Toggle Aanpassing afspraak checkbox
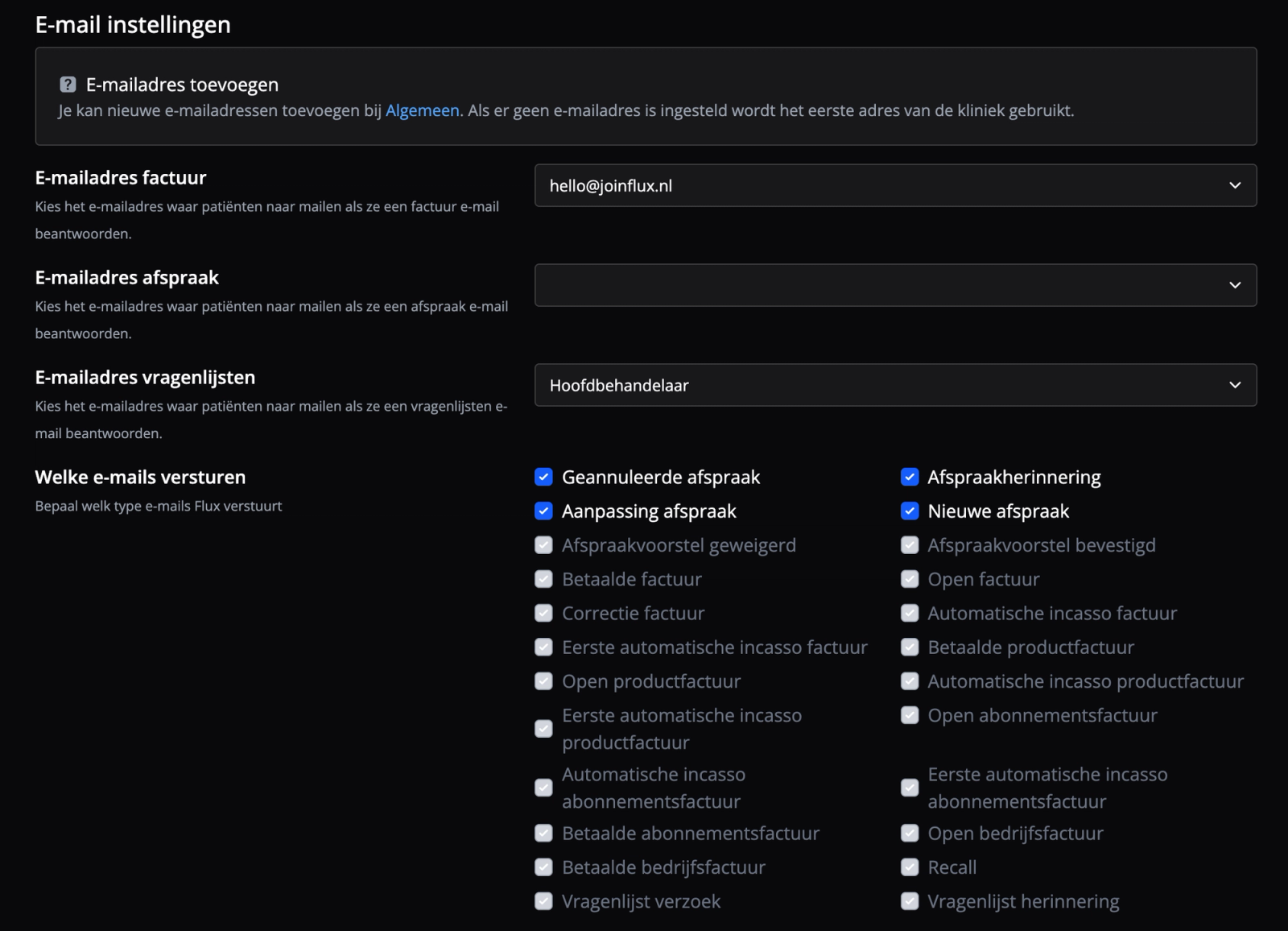 [x=543, y=511]
